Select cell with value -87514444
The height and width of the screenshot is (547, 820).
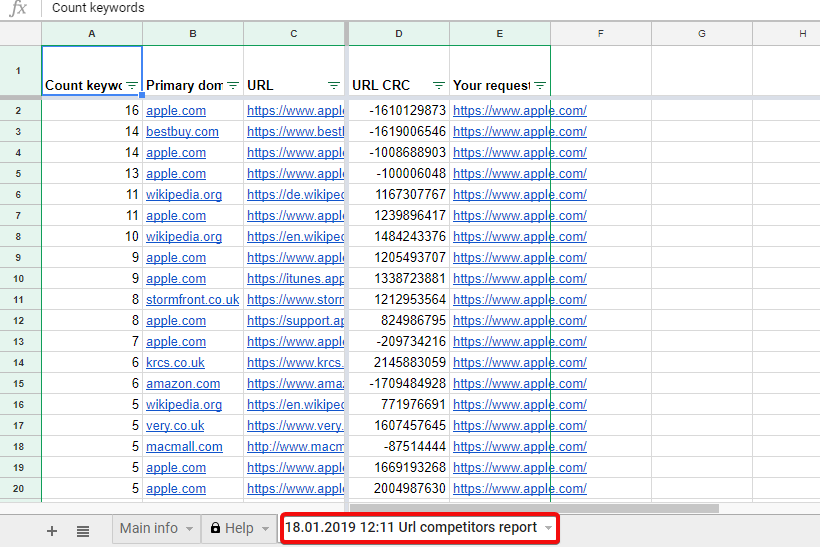399,447
